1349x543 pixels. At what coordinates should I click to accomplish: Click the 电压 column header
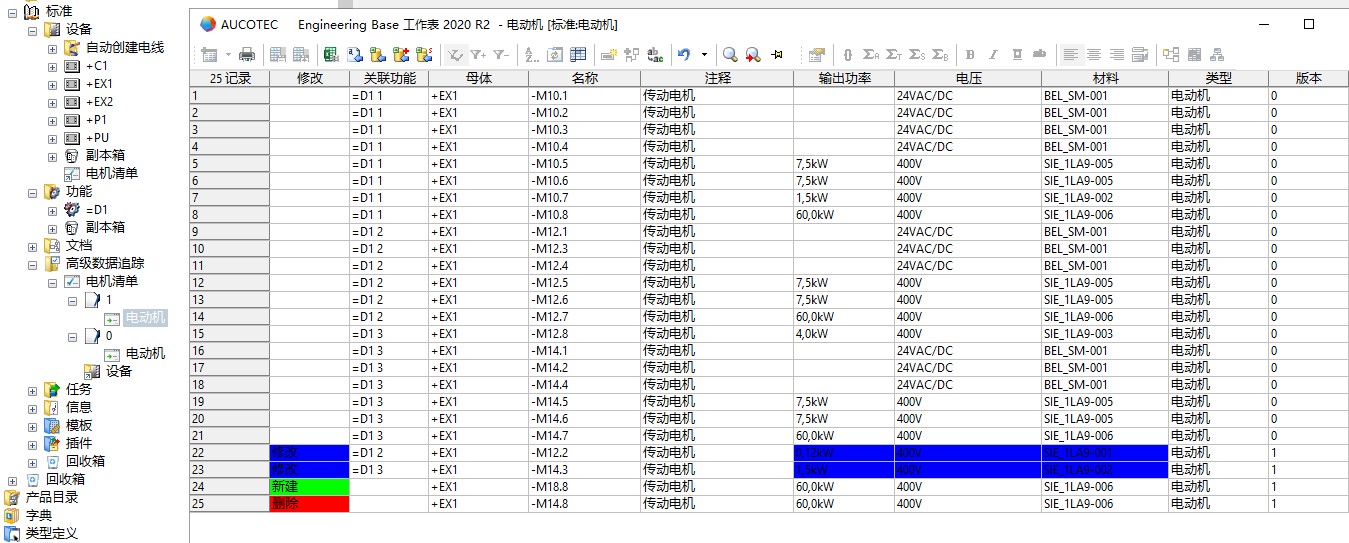[x=968, y=78]
